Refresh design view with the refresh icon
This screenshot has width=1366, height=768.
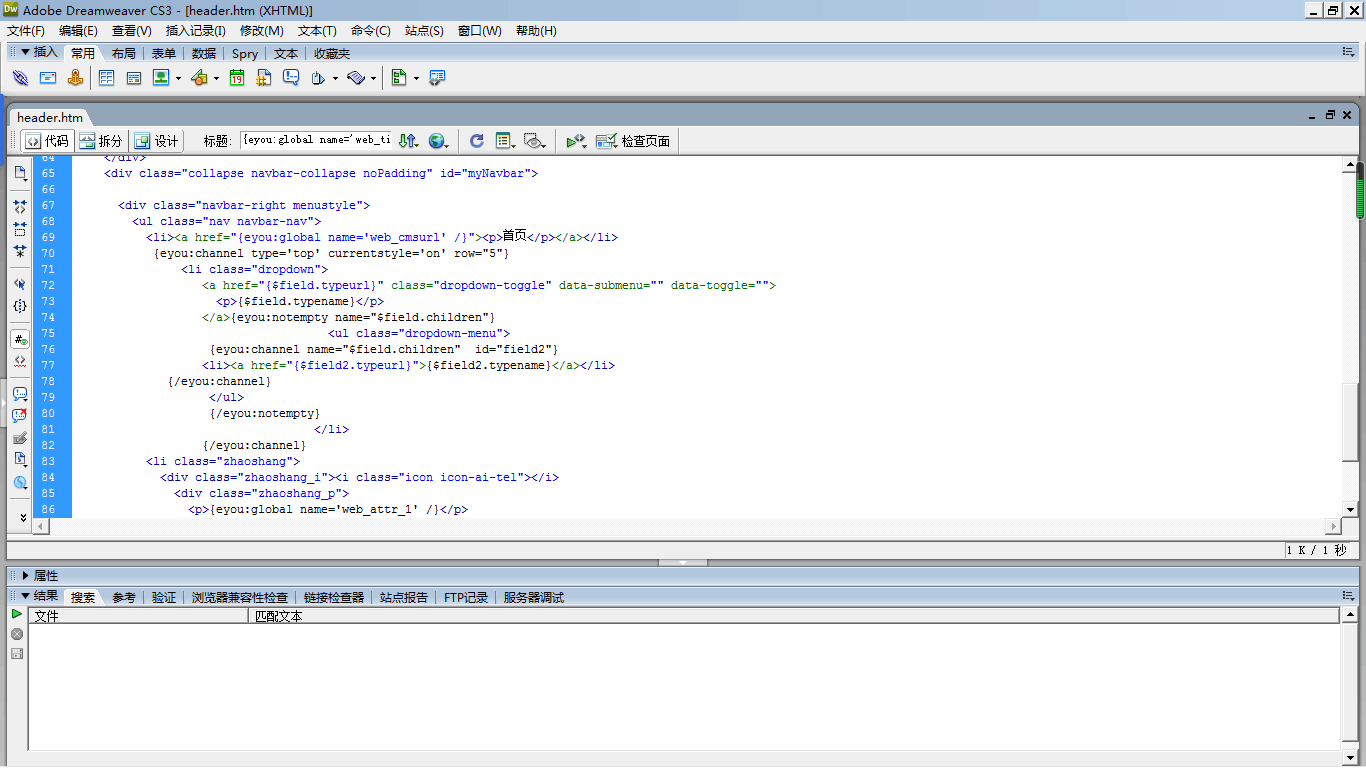click(x=477, y=141)
